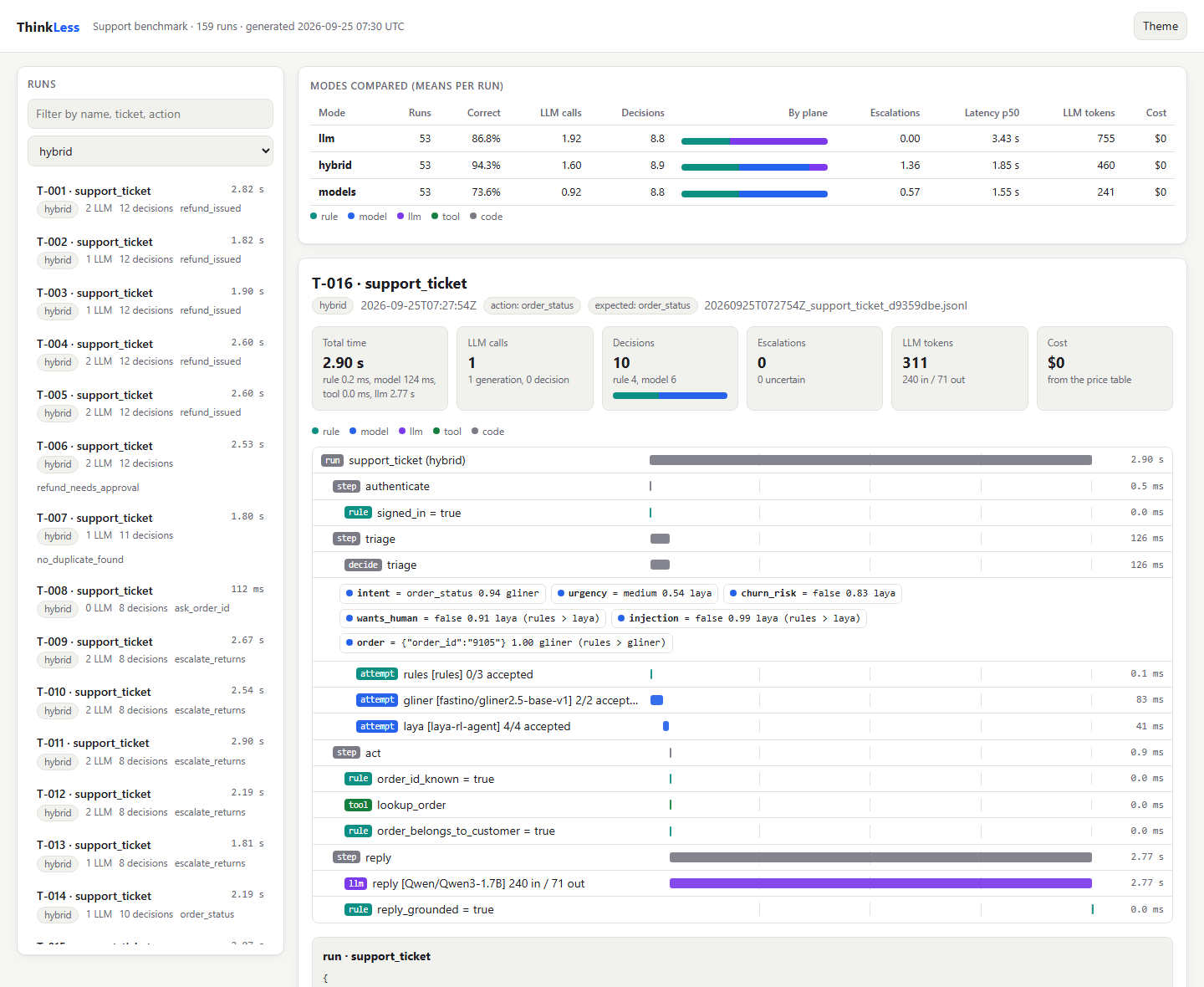1204x987 pixels.
Task: Click rule badge beside order_id_known = true
Action: pos(358,779)
